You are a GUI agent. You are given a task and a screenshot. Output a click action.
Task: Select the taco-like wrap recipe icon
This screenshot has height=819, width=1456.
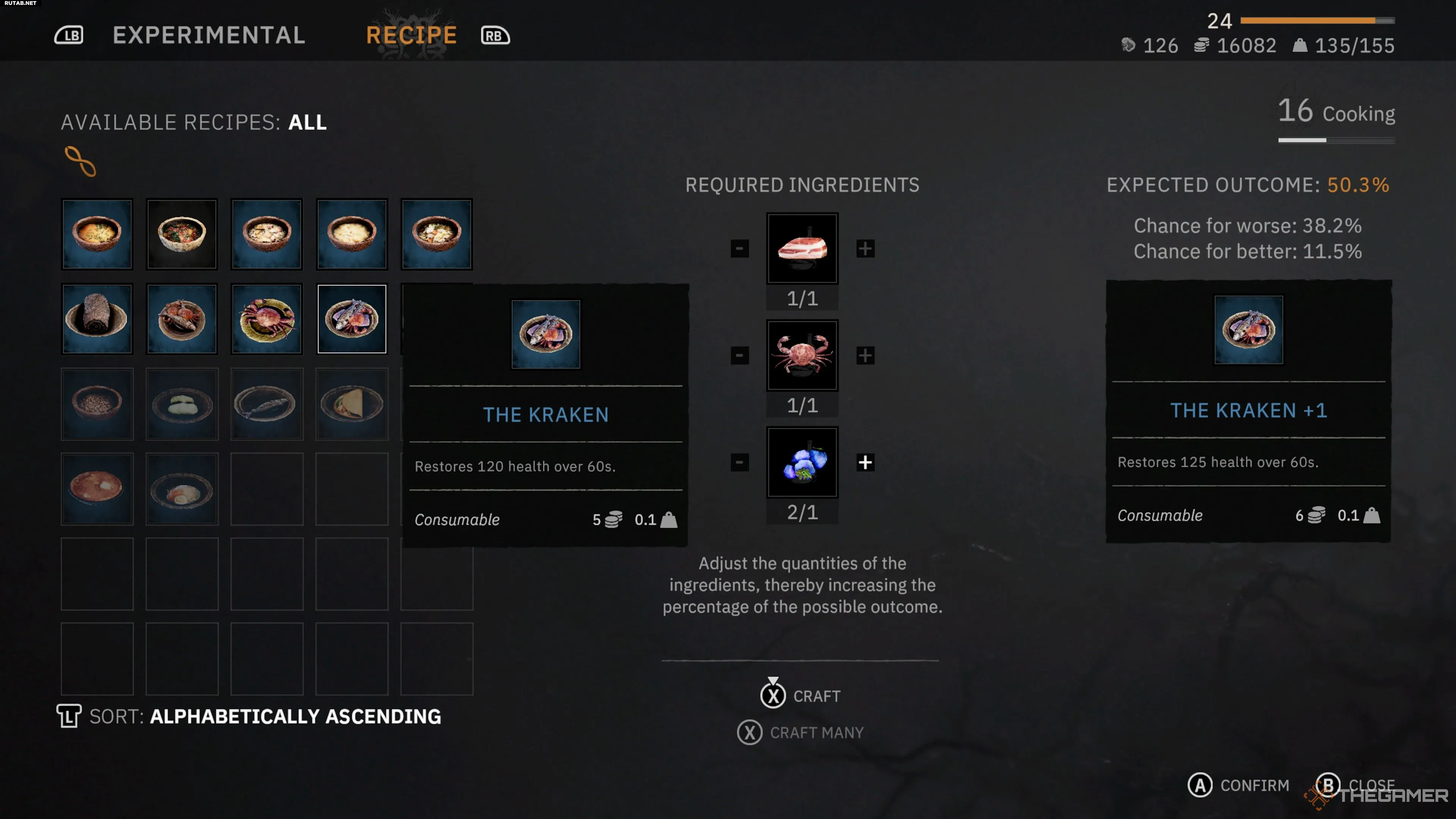click(x=351, y=403)
